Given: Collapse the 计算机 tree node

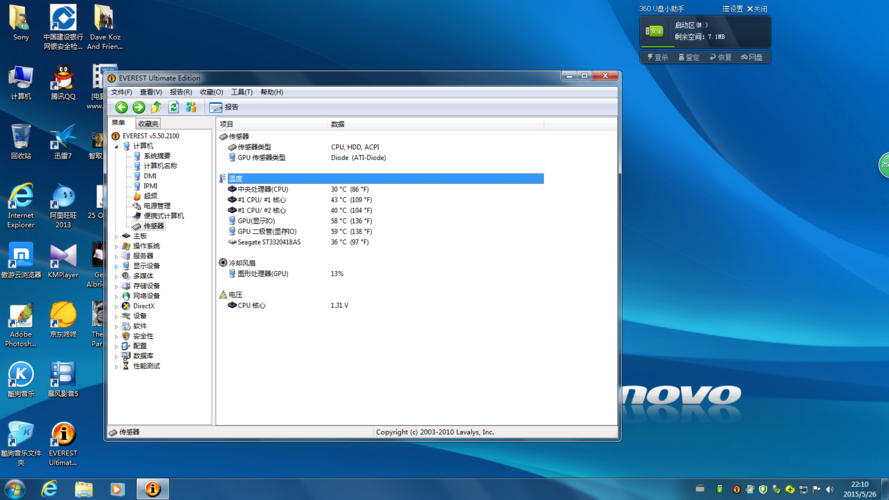Looking at the screenshot, I should pyautogui.click(x=117, y=146).
